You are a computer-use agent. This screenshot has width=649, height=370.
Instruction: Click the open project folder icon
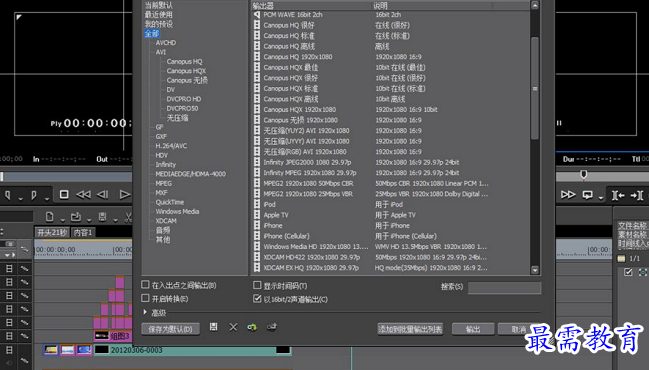(x=76, y=216)
